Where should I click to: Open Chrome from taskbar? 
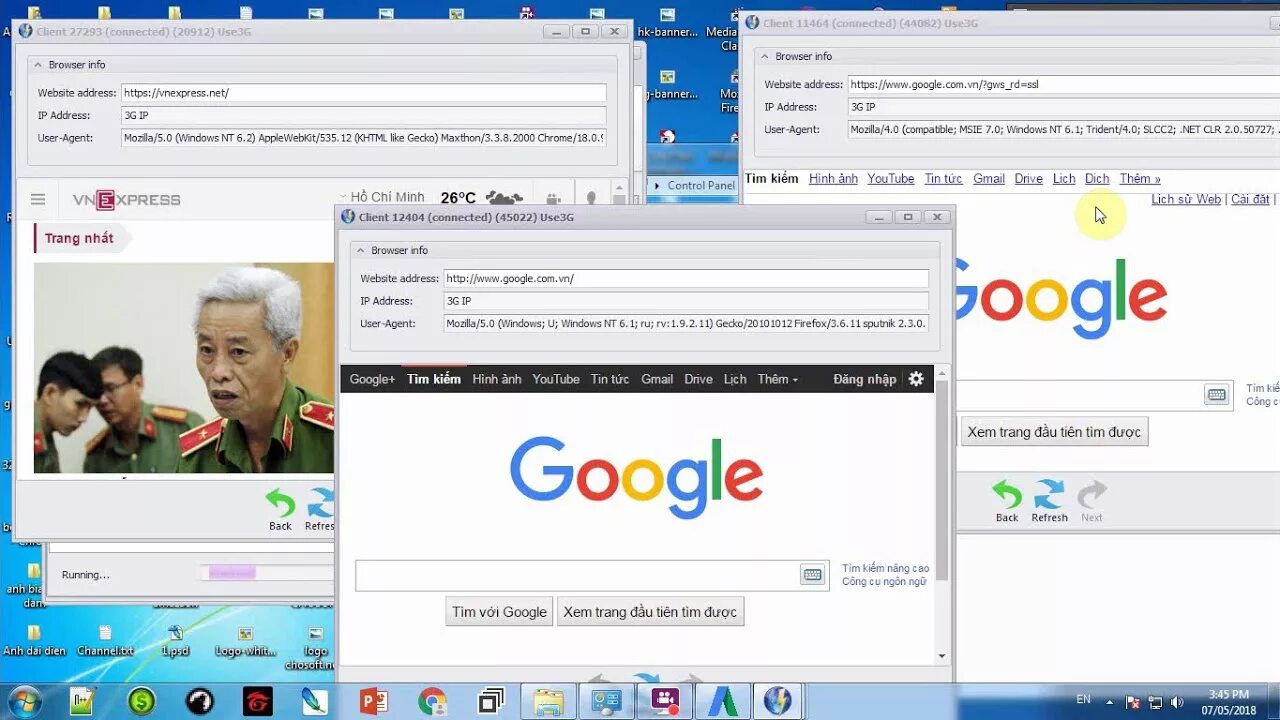click(x=432, y=701)
